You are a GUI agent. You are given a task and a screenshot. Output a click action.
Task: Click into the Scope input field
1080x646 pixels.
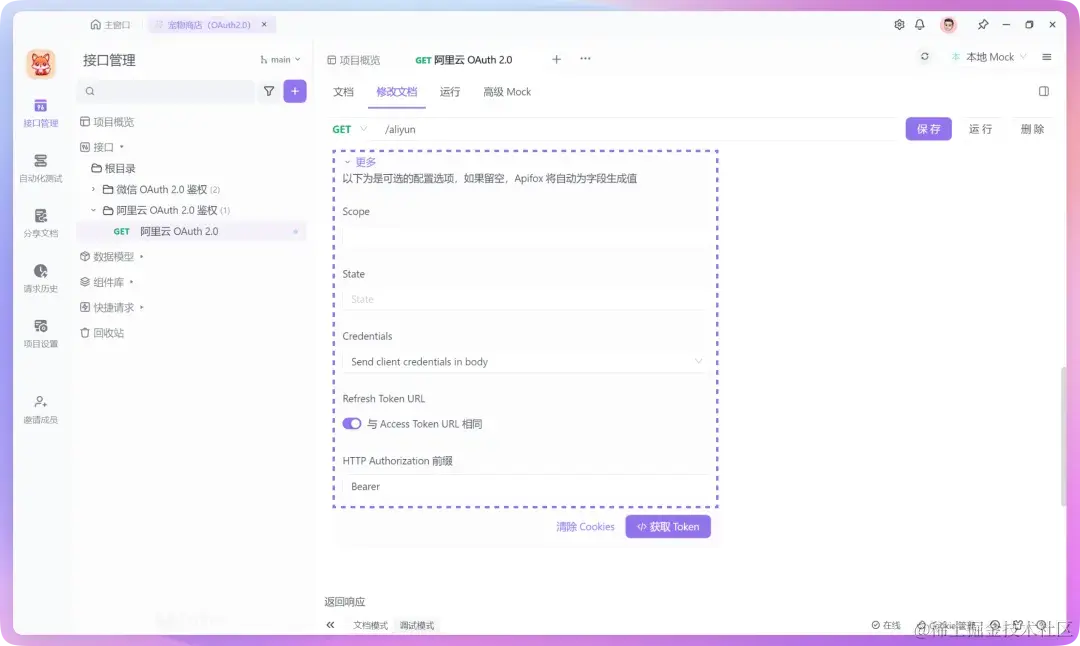pos(526,237)
